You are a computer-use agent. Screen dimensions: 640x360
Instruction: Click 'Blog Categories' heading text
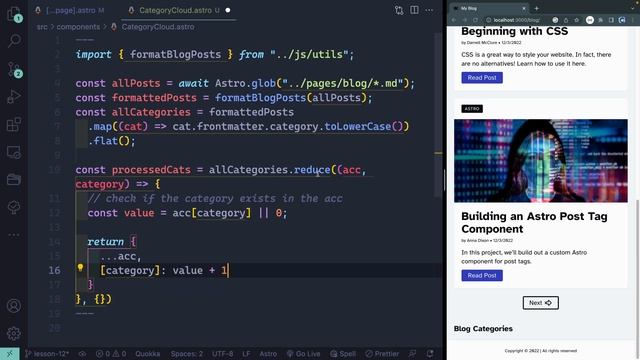(483, 329)
